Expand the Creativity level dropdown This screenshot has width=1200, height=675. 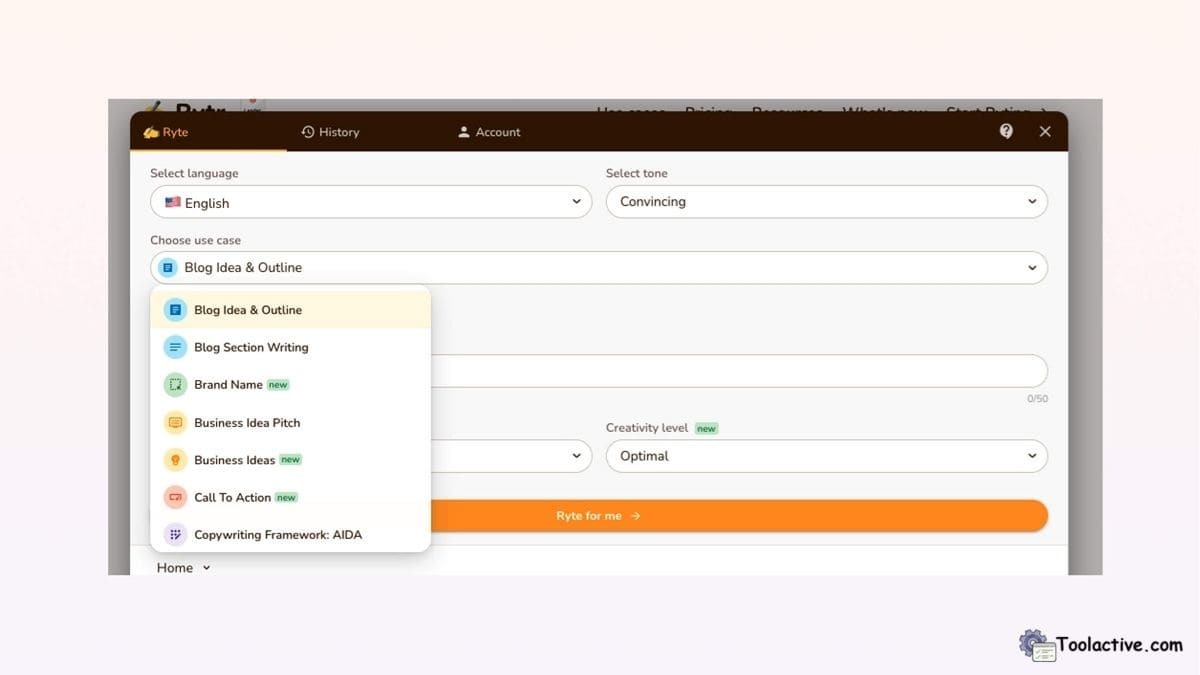click(x=826, y=456)
